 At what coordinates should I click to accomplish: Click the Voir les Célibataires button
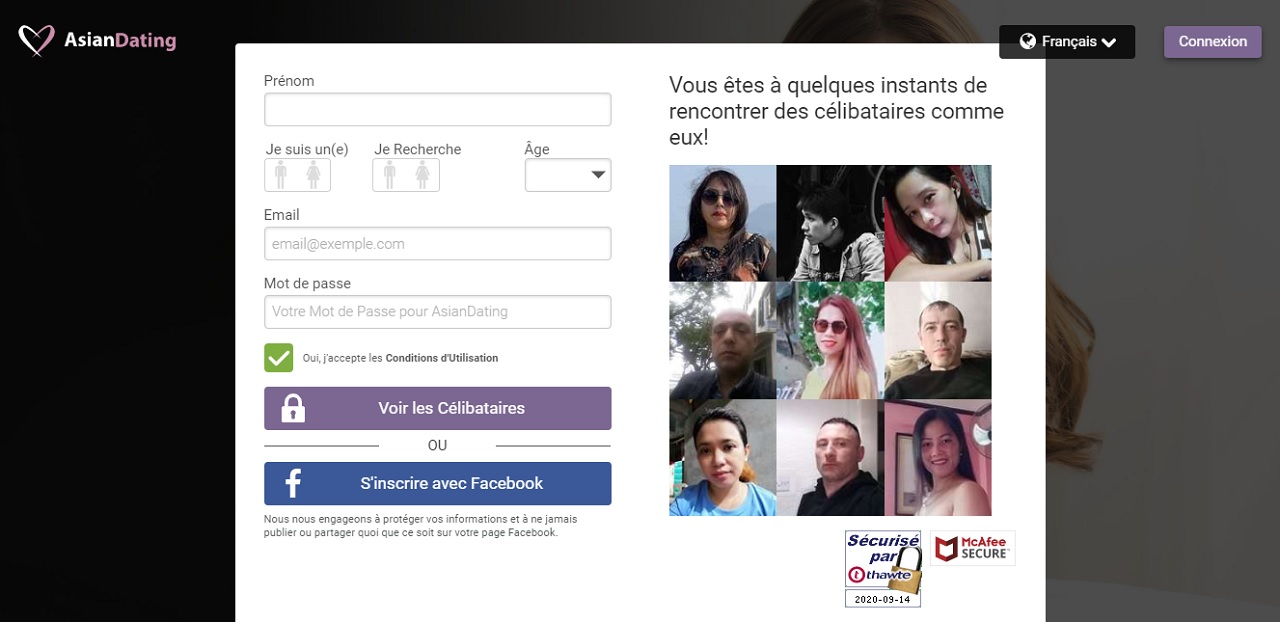[437, 408]
